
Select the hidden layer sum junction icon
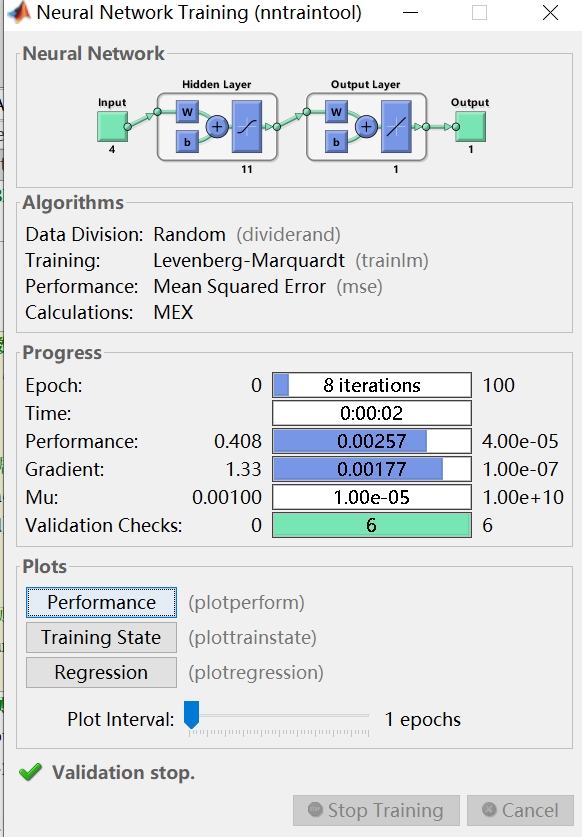point(217,127)
